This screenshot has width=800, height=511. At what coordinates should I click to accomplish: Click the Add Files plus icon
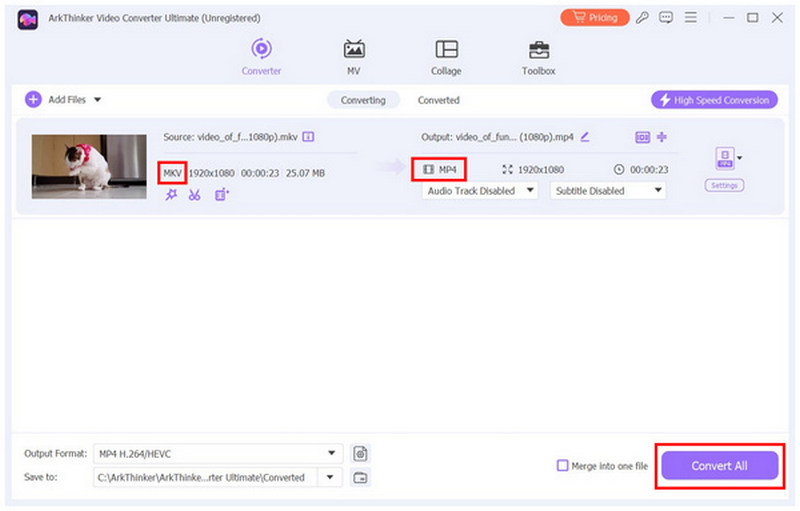pyautogui.click(x=33, y=99)
